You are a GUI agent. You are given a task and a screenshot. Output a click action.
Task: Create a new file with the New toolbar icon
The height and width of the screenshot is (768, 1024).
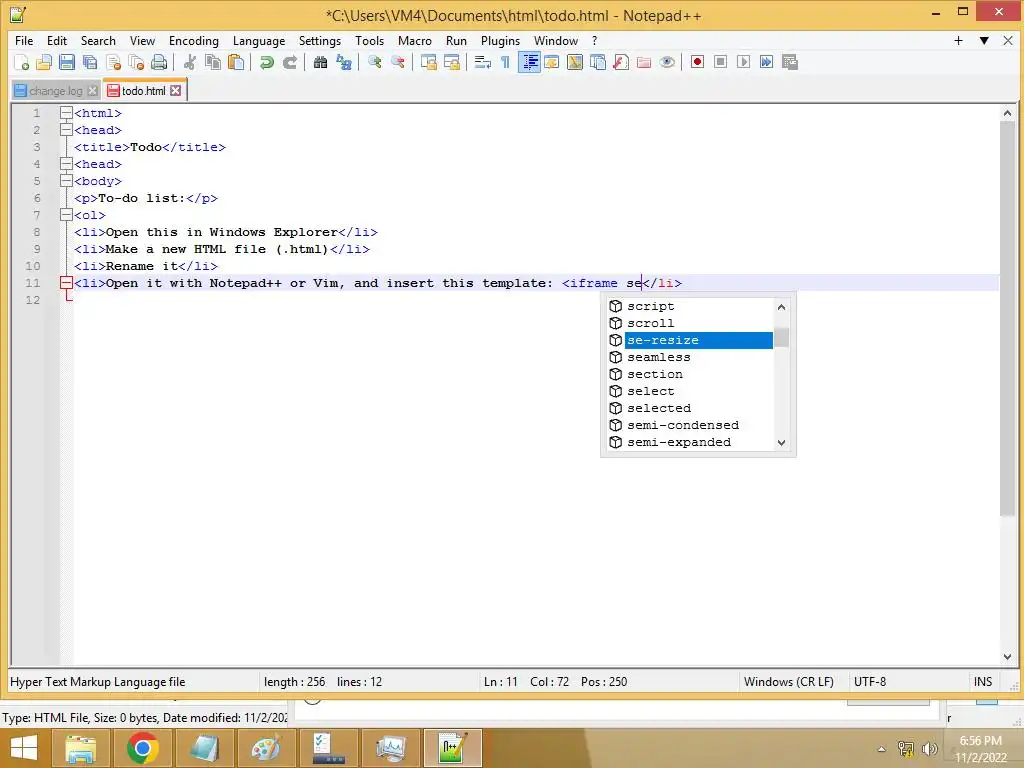tap(21, 63)
